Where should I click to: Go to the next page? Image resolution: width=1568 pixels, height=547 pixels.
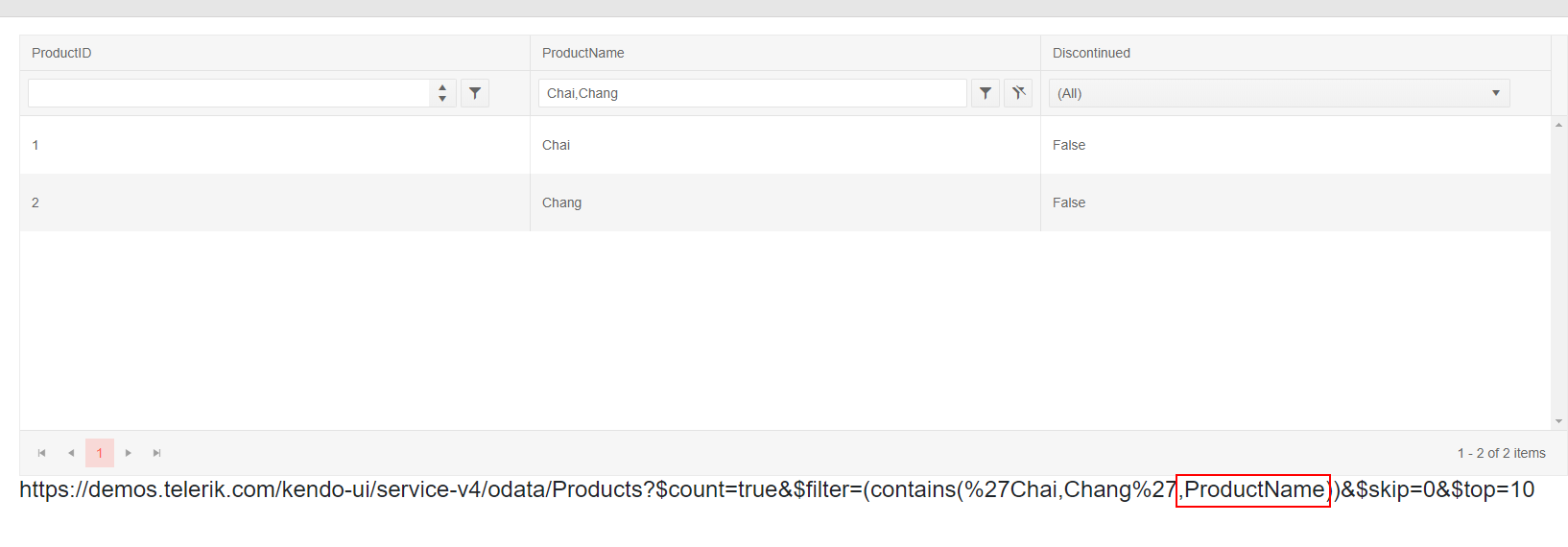click(x=129, y=453)
